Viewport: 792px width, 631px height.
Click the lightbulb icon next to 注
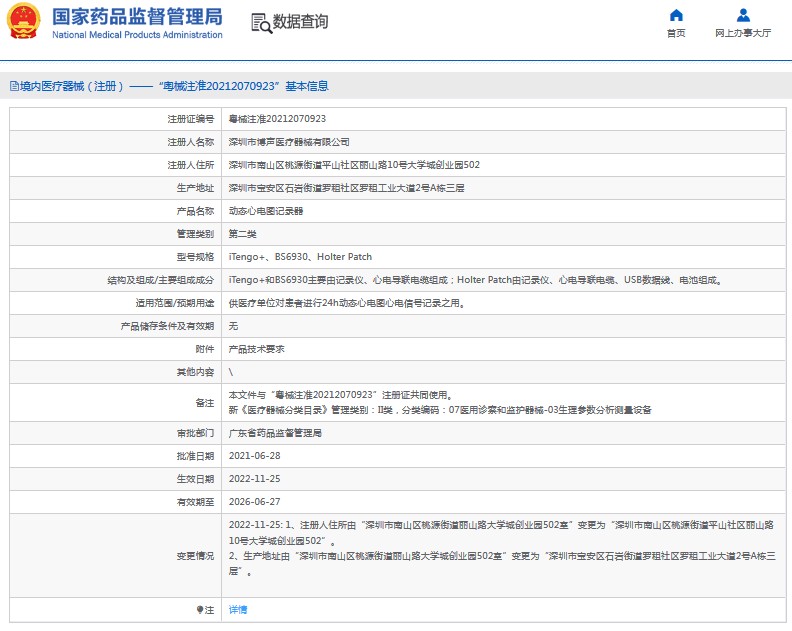(200, 610)
